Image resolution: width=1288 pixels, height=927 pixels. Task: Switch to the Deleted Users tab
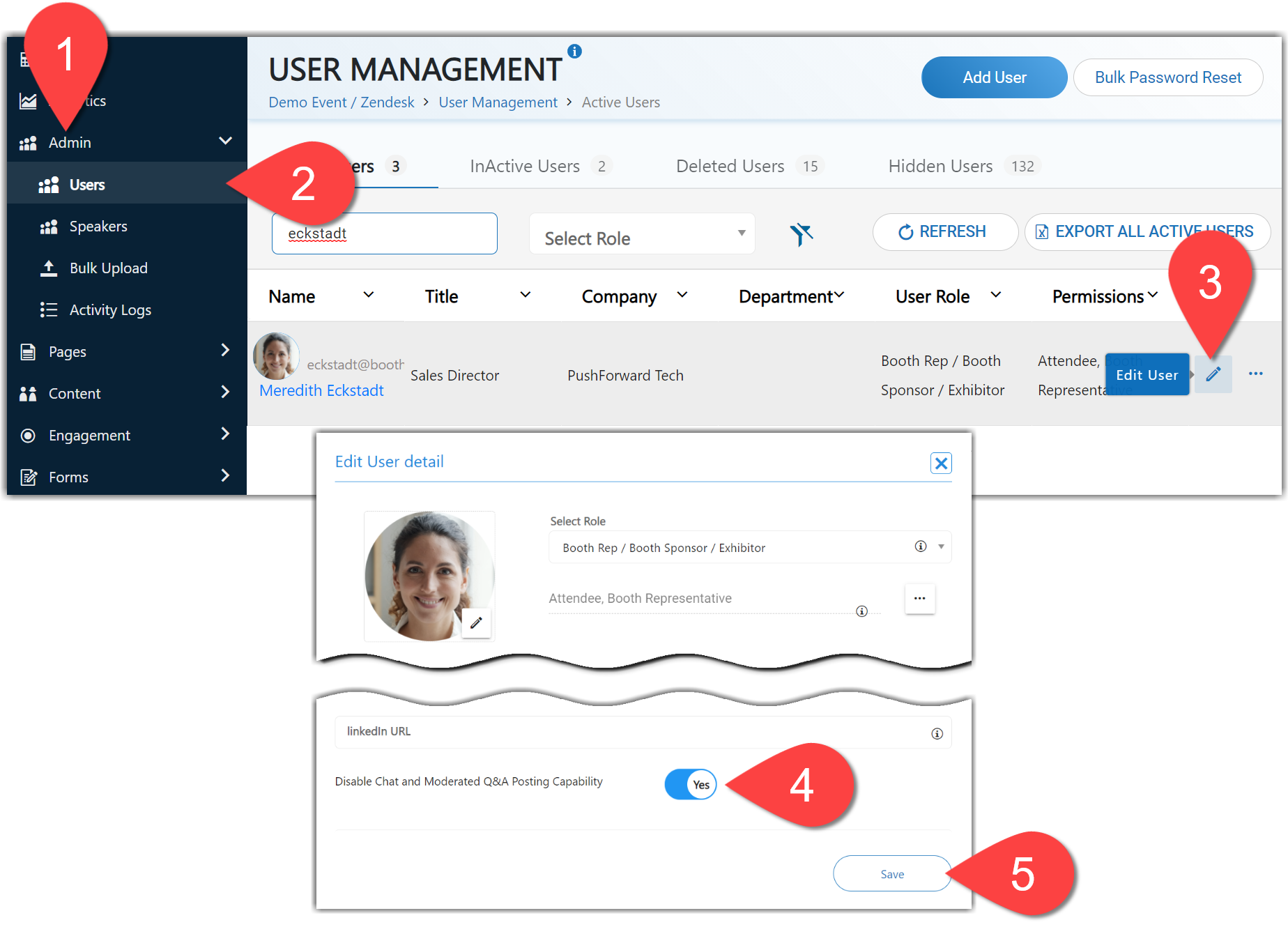point(730,167)
